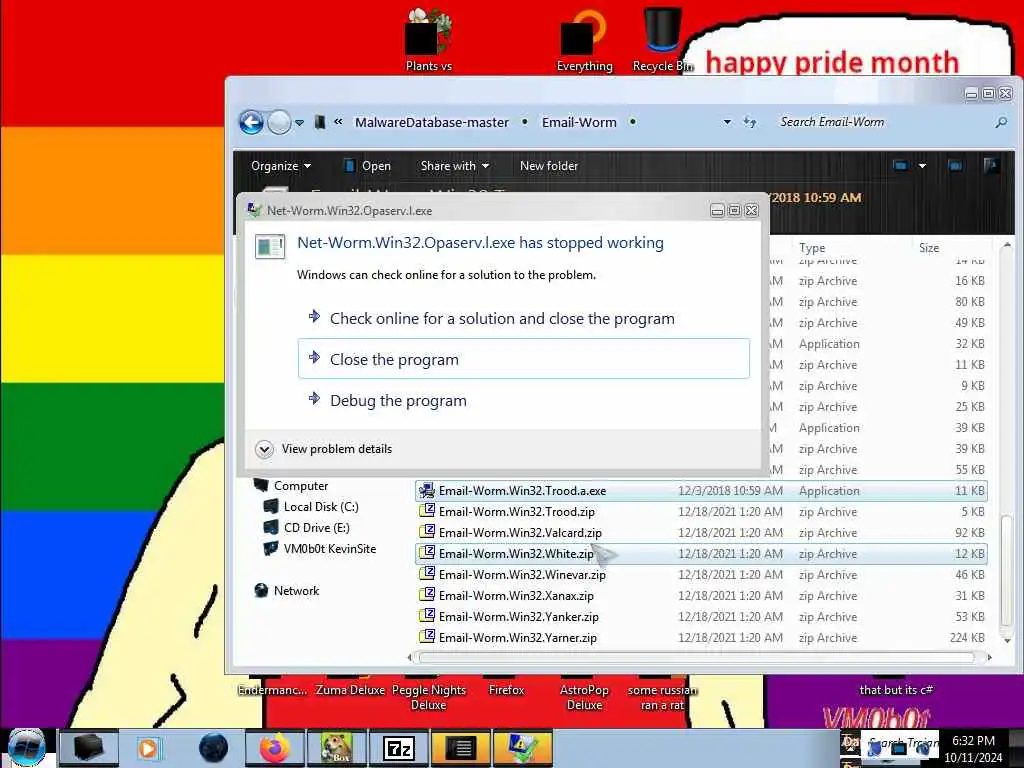Select Zuma Deluxe desktop shortcut

[350, 690]
